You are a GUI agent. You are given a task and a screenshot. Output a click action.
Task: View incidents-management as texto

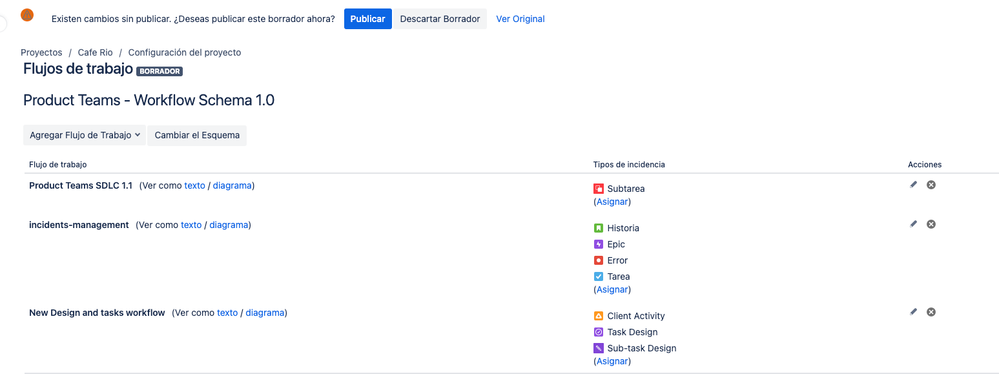coord(191,225)
